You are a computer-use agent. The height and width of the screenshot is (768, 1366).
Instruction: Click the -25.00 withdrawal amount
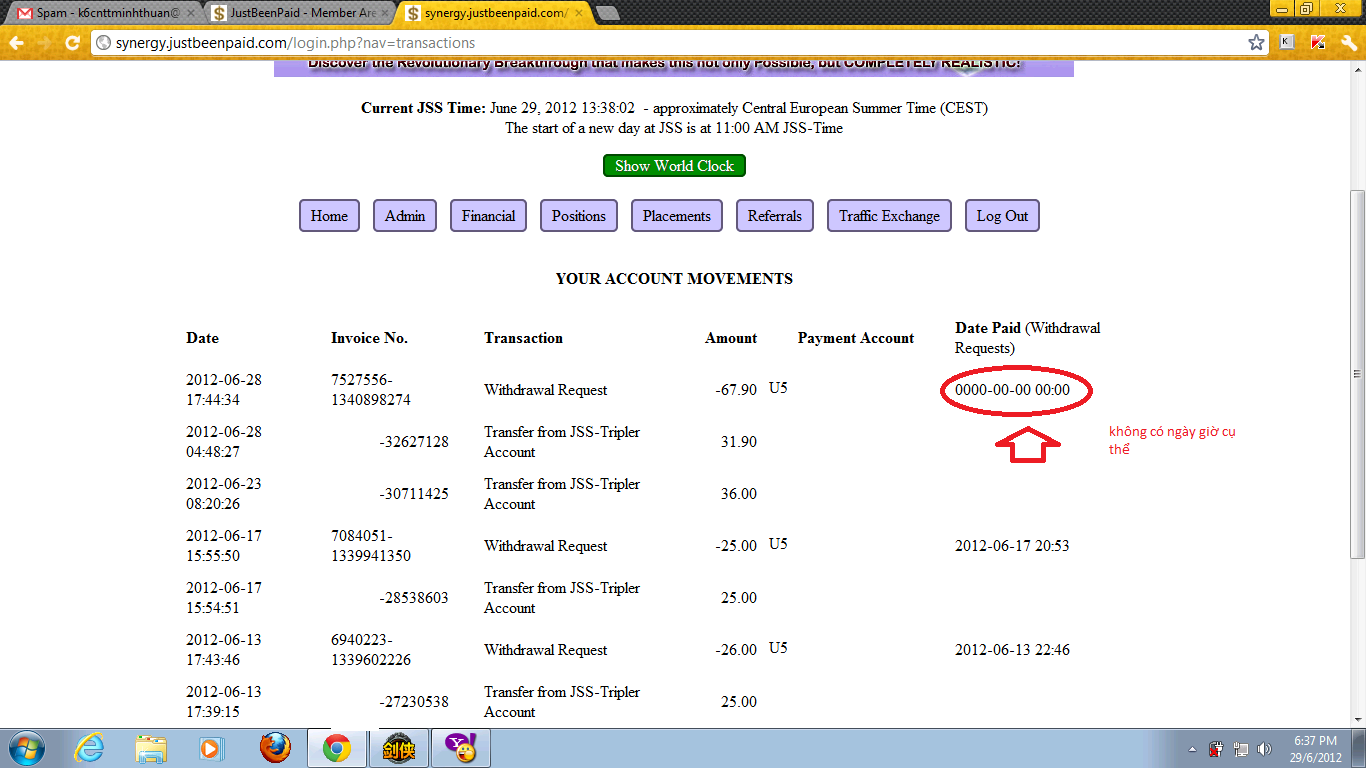[x=735, y=546]
